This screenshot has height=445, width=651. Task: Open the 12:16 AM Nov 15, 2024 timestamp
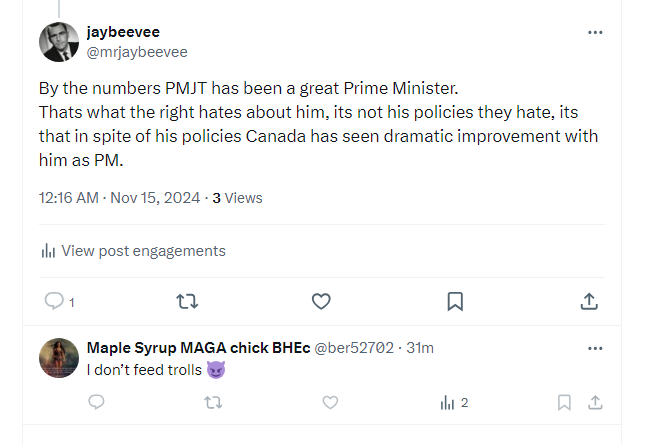click(x=118, y=198)
